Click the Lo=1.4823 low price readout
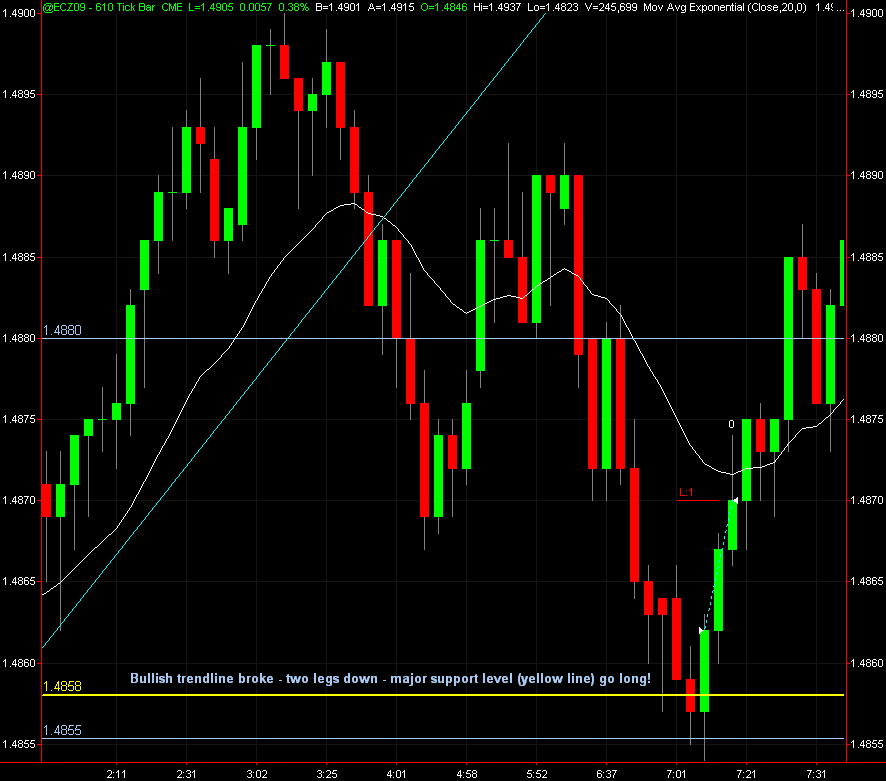This screenshot has height=781, width=886. point(551,7)
